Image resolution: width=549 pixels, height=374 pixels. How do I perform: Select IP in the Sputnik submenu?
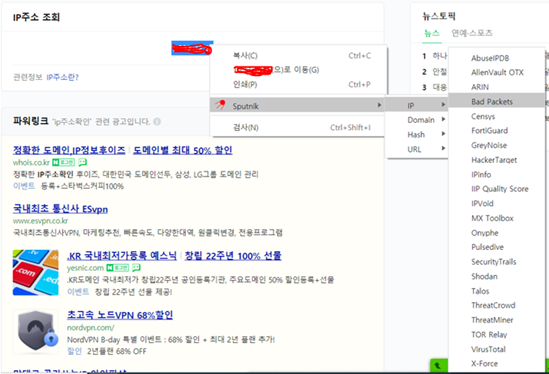tap(416, 105)
